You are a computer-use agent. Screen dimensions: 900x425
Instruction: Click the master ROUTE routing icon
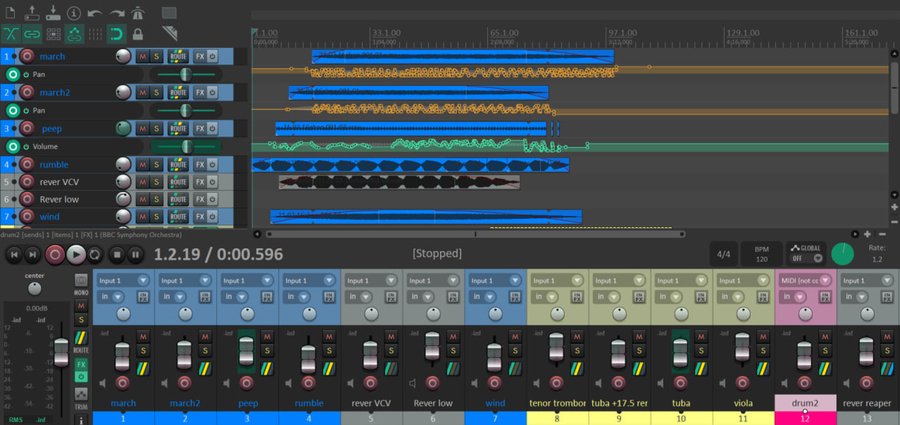pyautogui.click(x=82, y=340)
